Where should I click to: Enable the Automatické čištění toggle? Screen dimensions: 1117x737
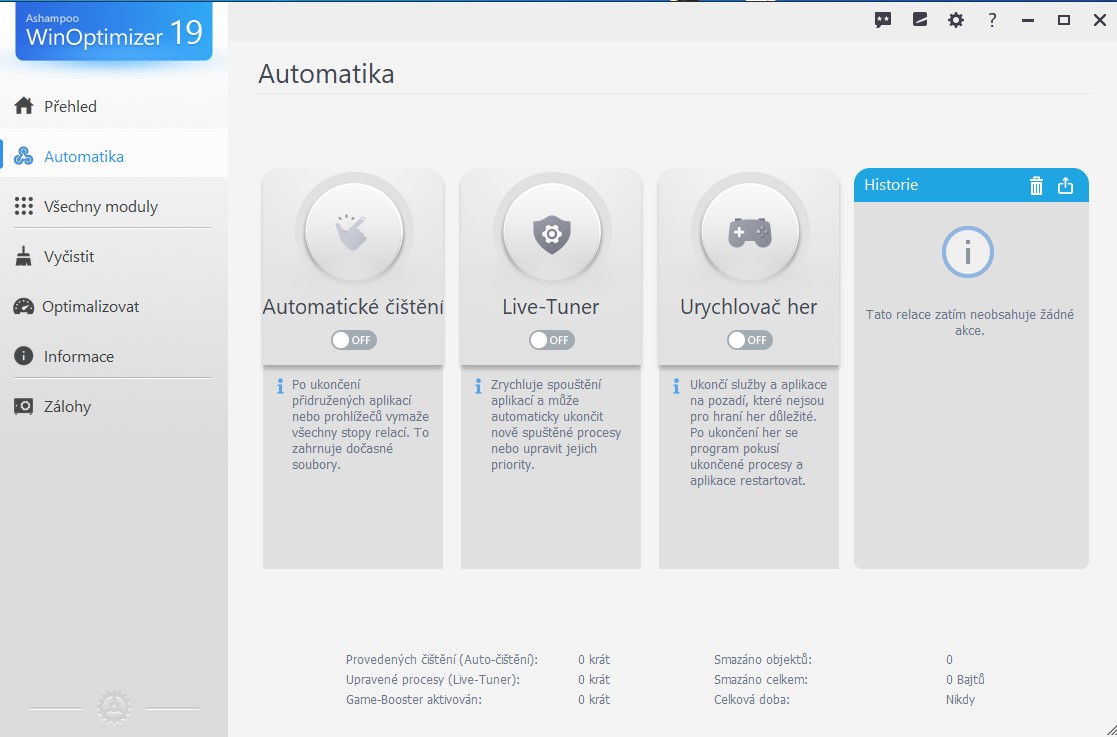[353, 340]
